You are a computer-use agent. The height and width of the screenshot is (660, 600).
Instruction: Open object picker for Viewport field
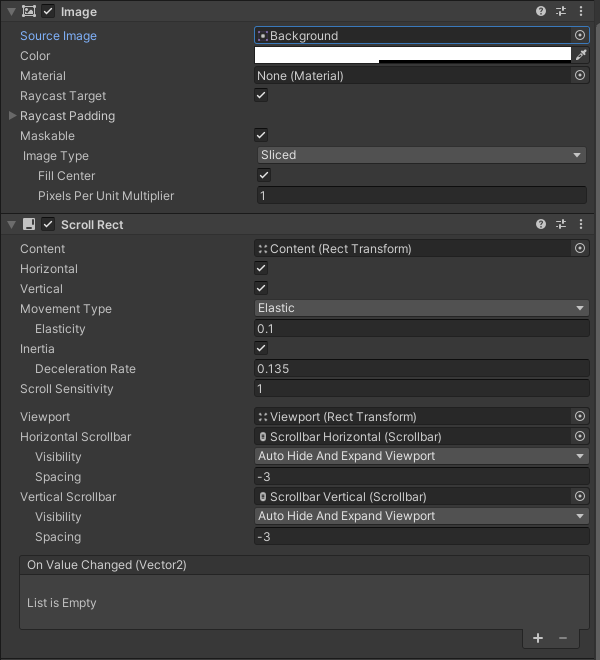(580, 416)
